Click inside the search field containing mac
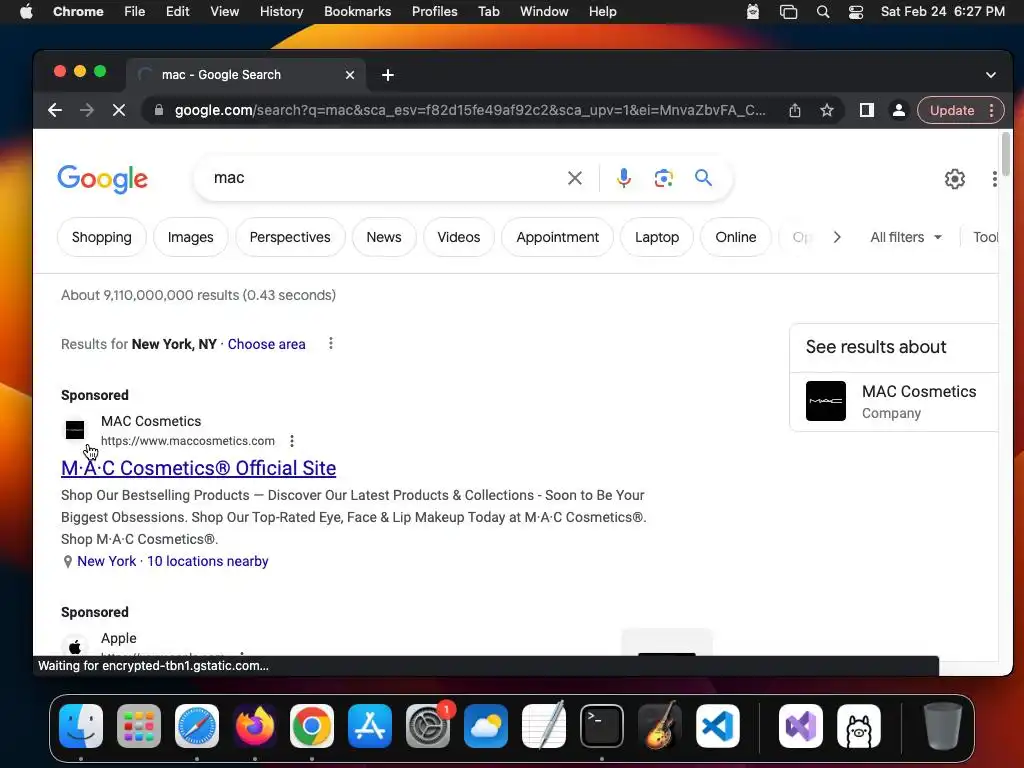1024x768 pixels. click(385, 178)
